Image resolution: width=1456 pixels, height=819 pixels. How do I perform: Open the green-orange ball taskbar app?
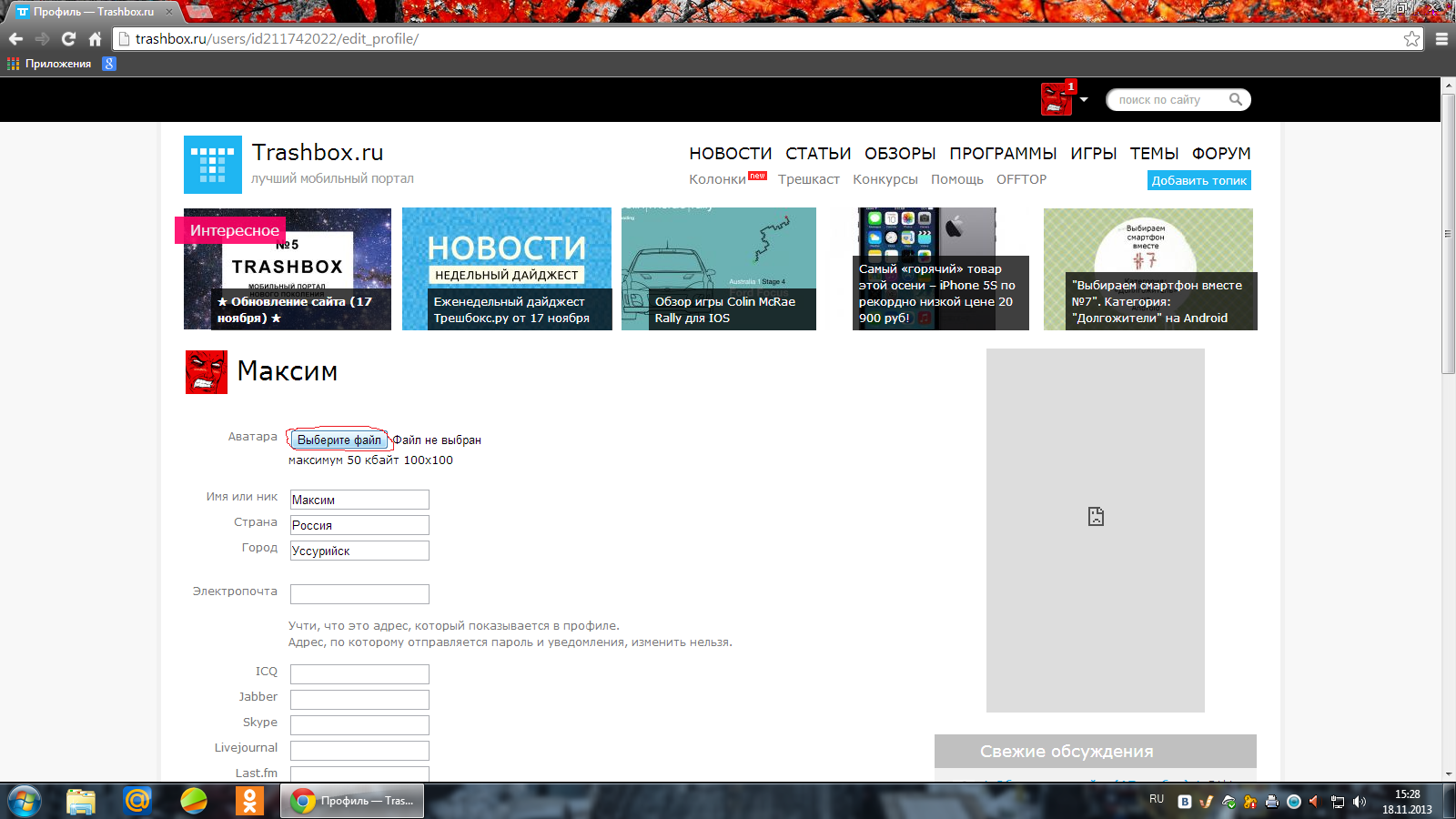[194, 801]
